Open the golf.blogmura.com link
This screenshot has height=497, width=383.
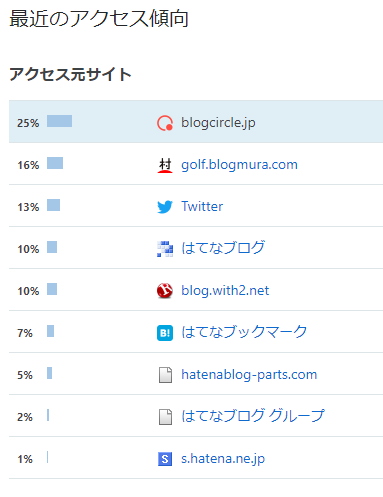[239, 165]
